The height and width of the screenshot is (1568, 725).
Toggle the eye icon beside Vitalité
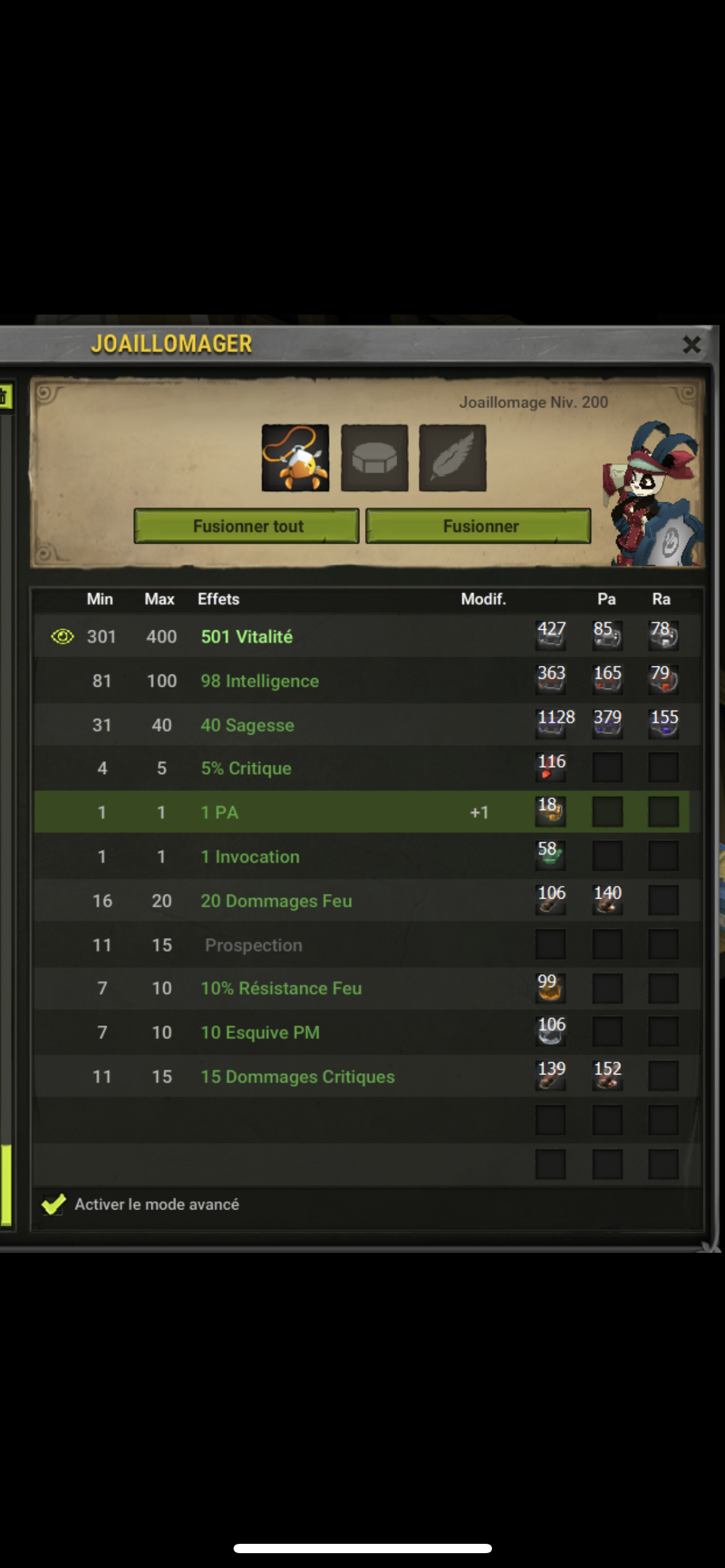coord(62,636)
